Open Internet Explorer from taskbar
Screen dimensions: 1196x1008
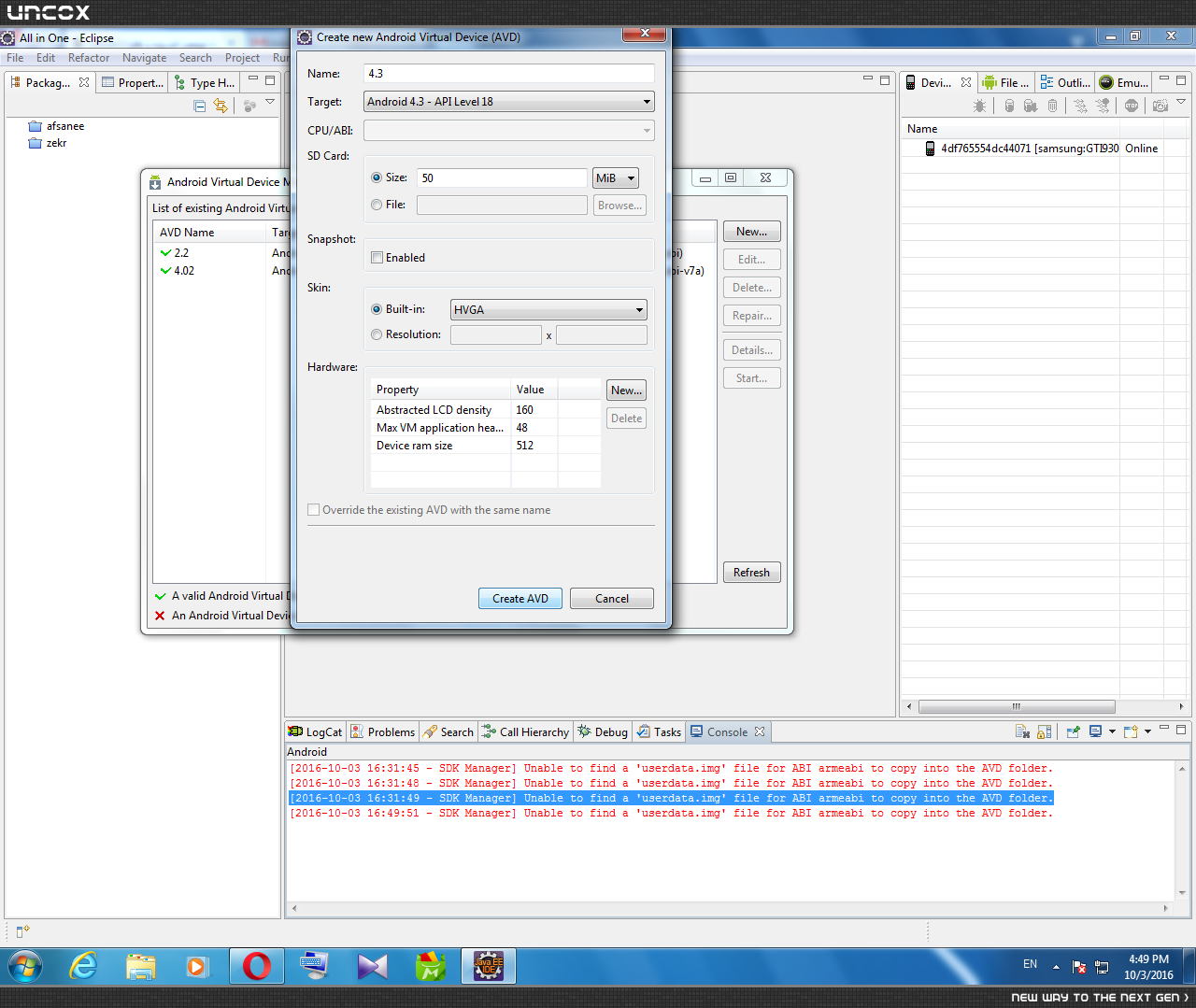(x=84, y=966)
